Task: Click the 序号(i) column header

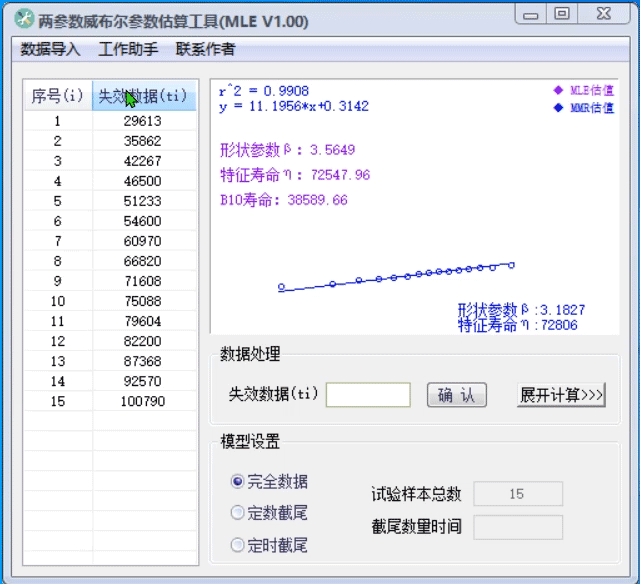Action: [x=58, y=96]
